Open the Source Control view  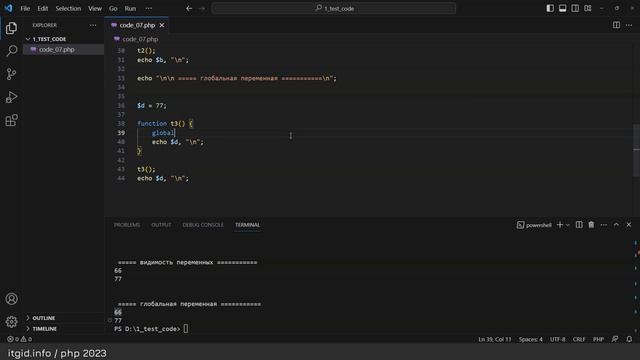click(x=11, y=74)
